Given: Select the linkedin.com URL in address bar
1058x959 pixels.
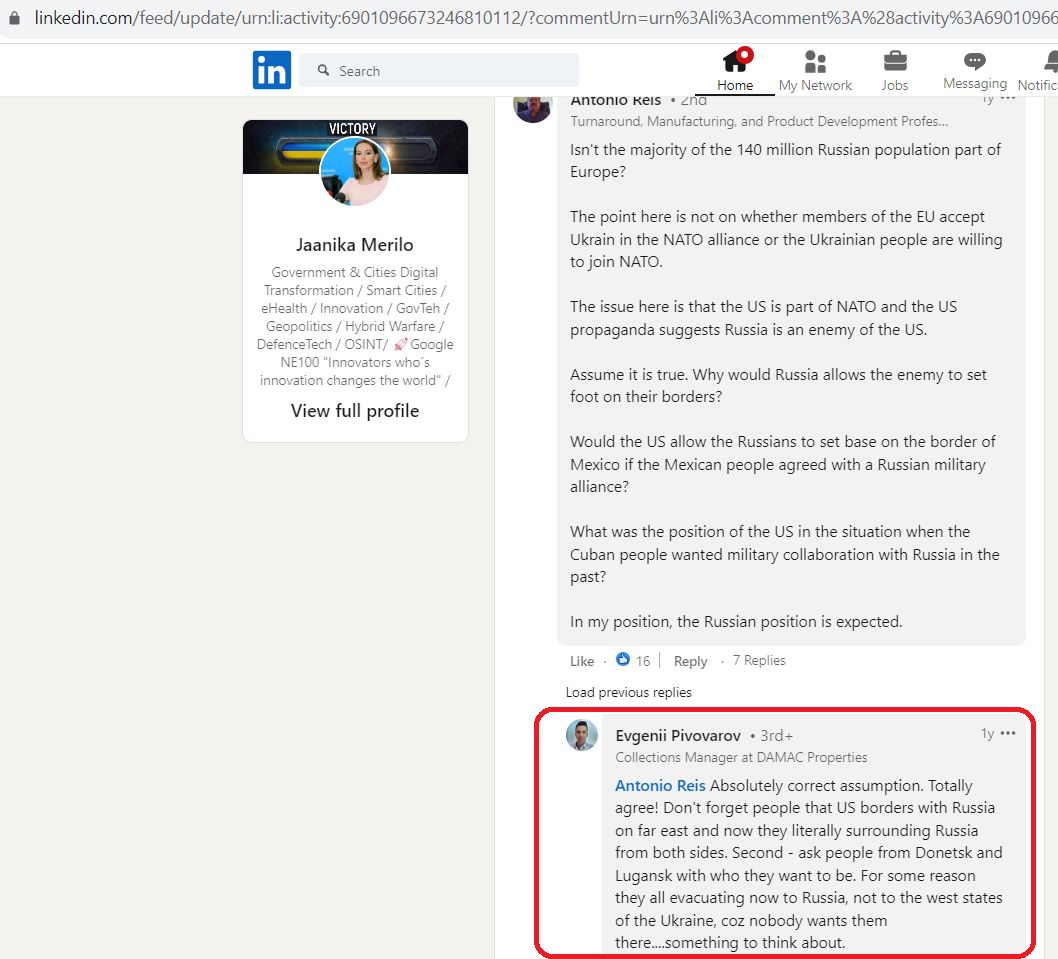Looking at the screenshot, I should (545, 18).
